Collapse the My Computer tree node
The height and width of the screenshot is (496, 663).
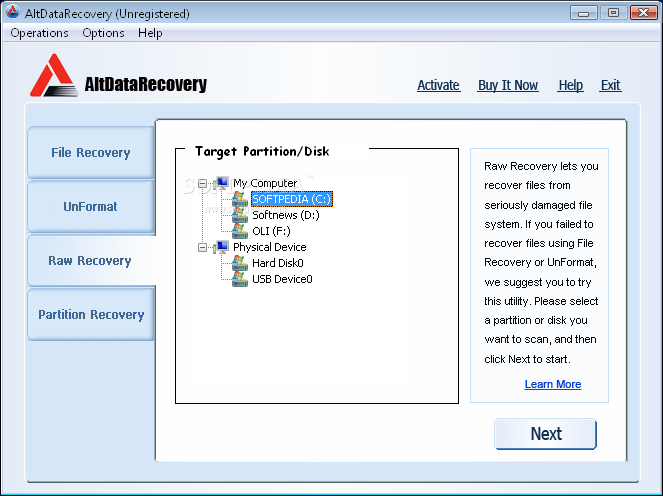tap(203, 184)
